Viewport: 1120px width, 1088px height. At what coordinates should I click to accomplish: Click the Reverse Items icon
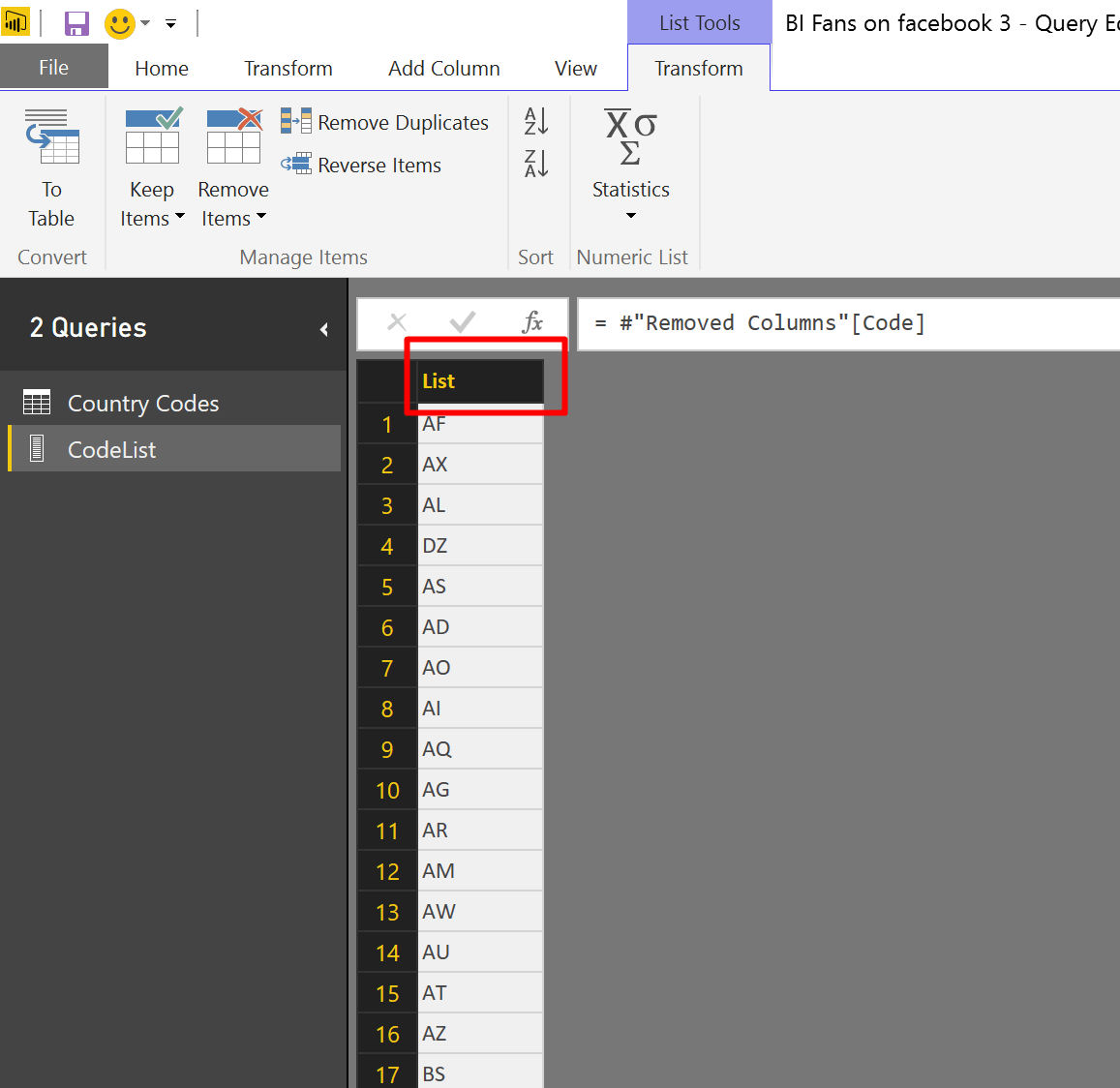295,165
